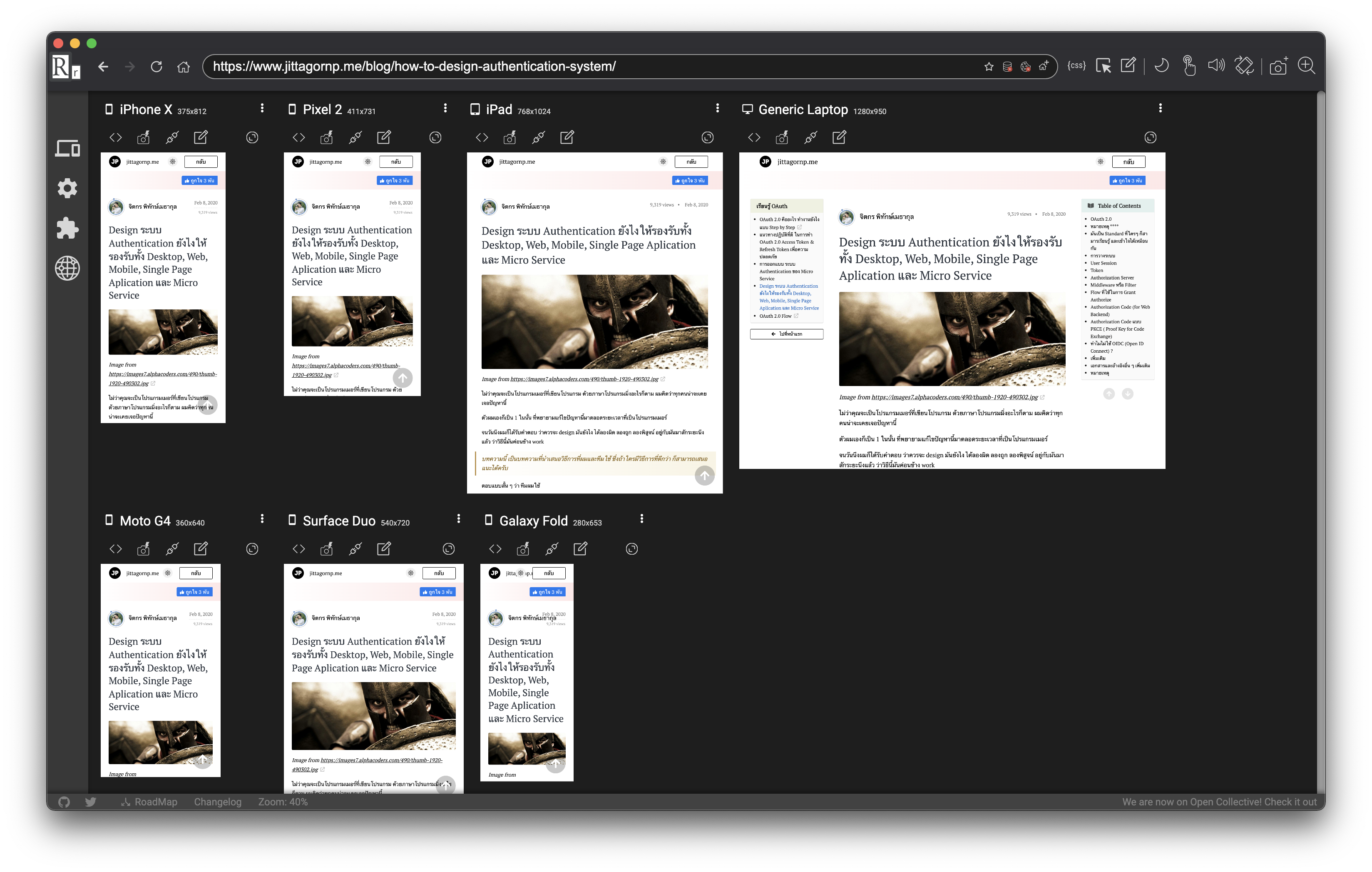Clear cookies using the cookie icon
The image size is (1372, 872).
click(x=1026, y=67)
